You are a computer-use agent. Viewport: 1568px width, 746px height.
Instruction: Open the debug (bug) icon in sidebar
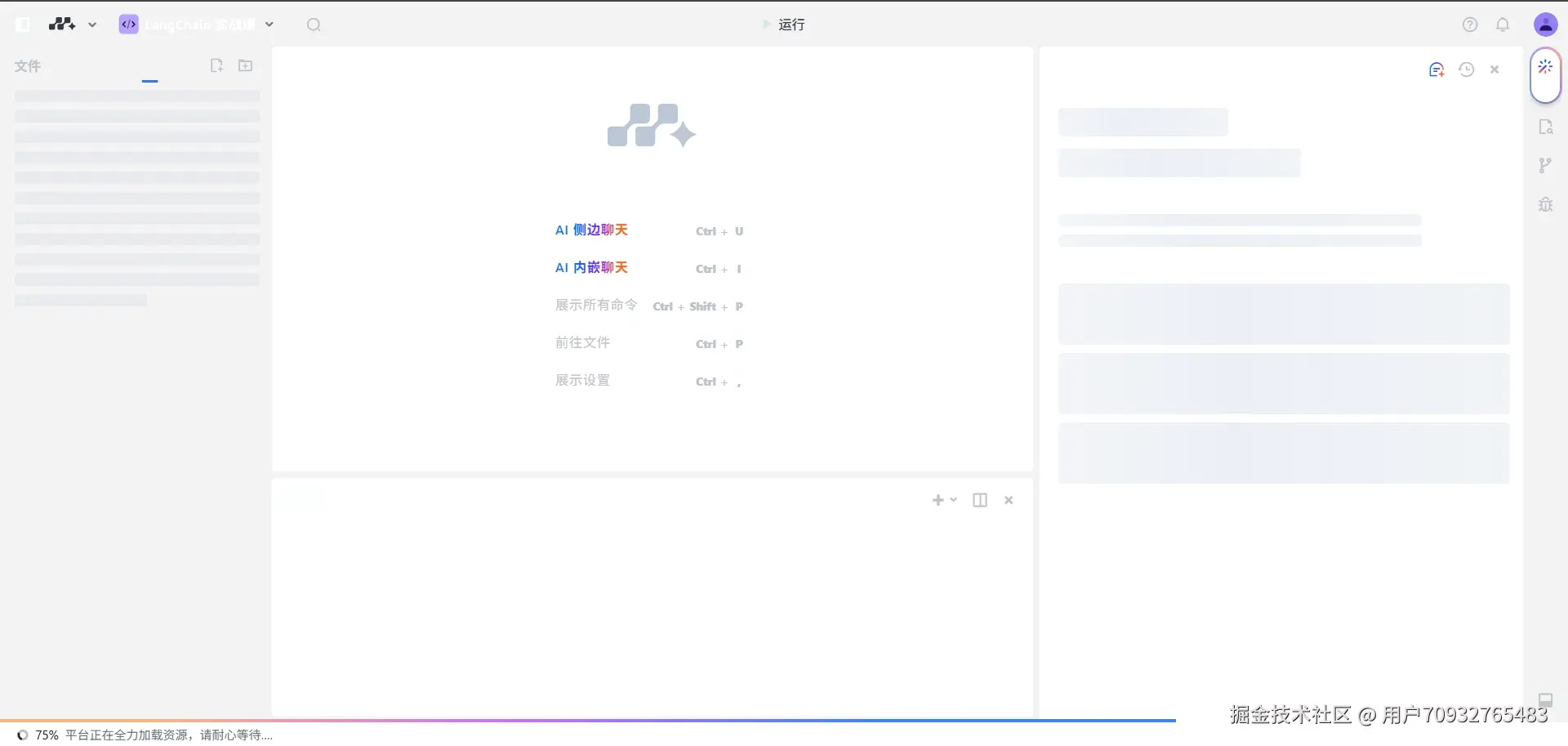click(1544, 203)
